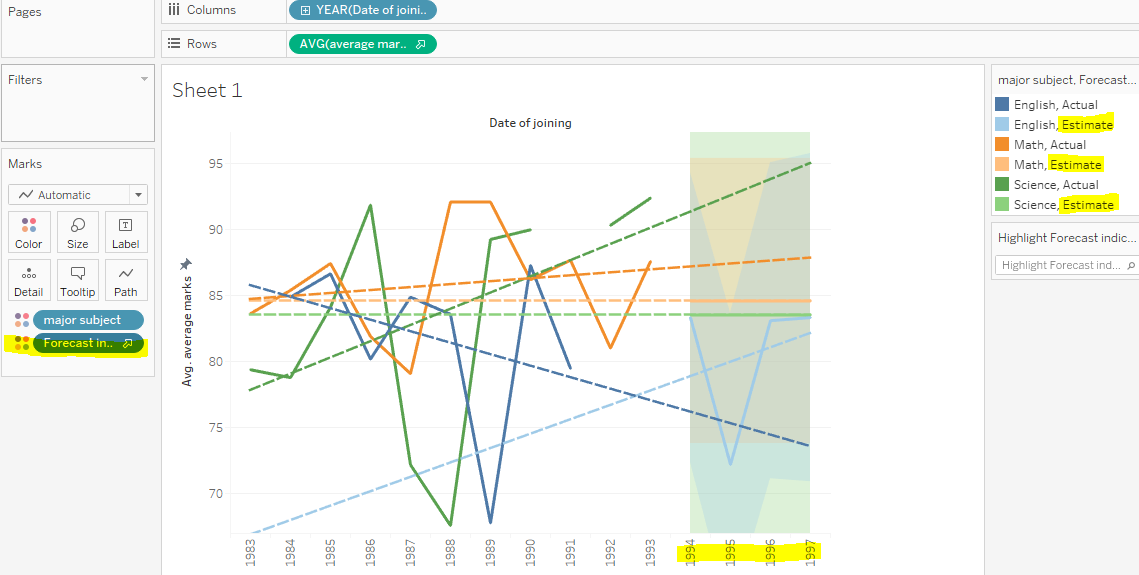The image size is (1139, 575).
Task: Click the Highlight Forecast indicator input field
Action: tap(1060, 265)
